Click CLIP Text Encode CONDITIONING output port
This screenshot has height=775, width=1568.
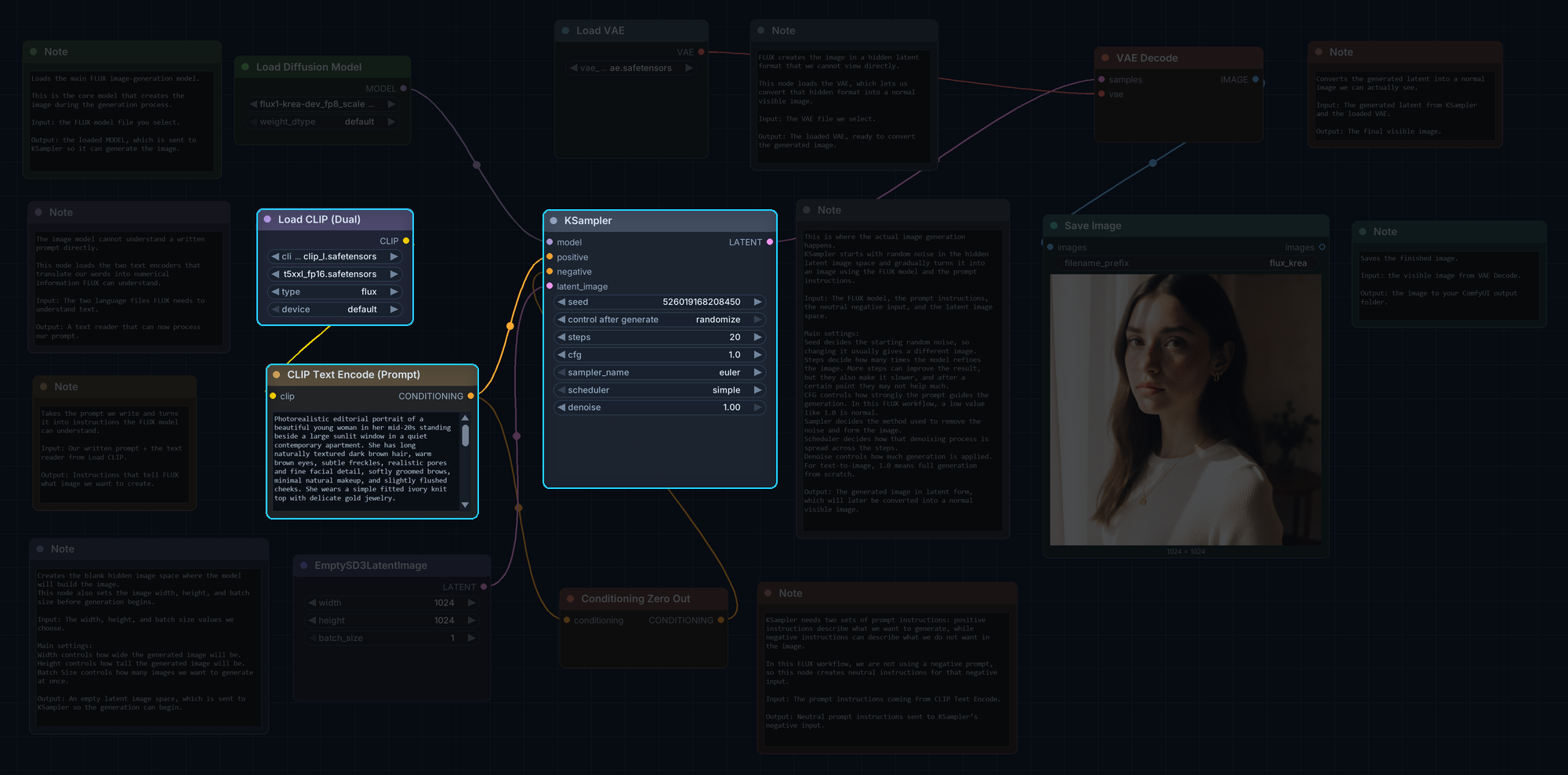click(470, 397)
